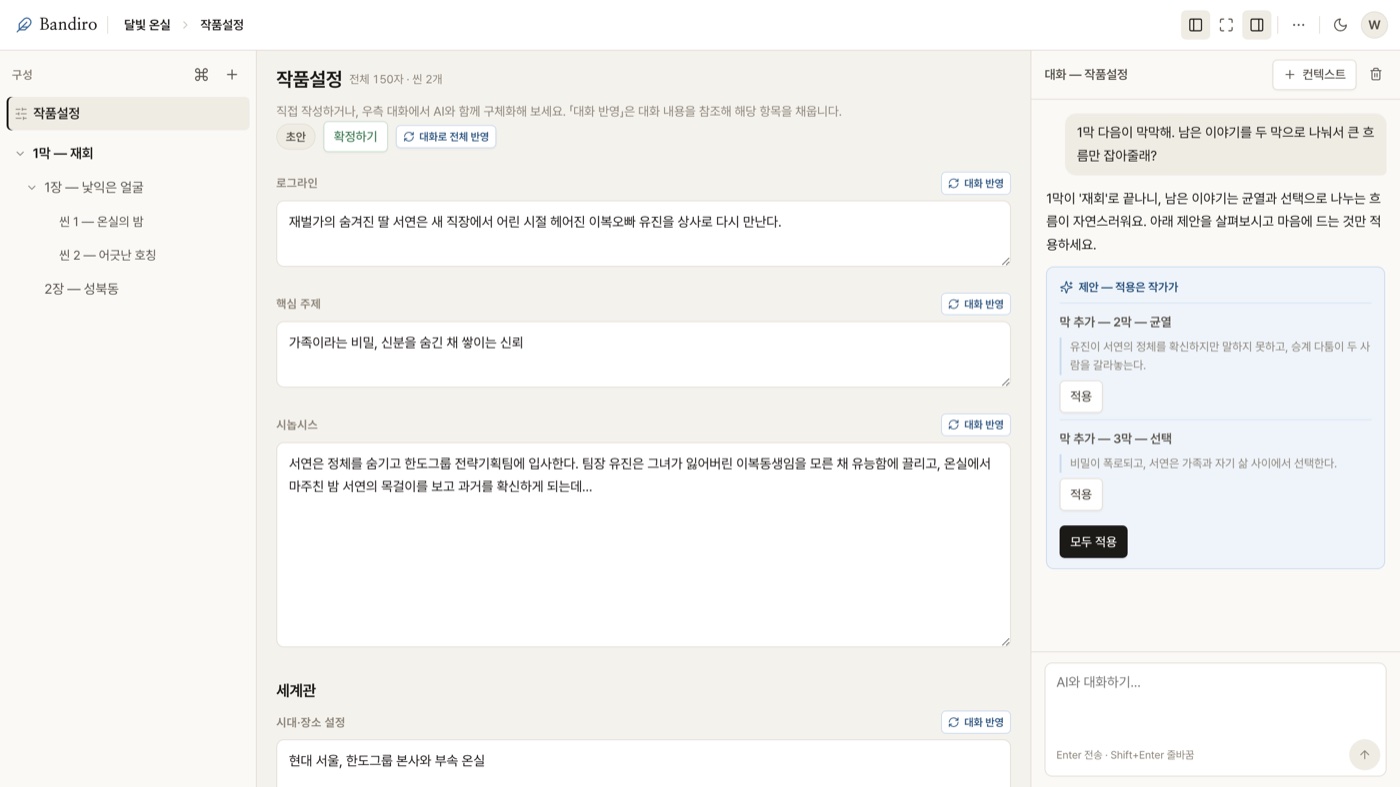
Task: Click 대화 반영 for 핵심 주제
Action: click(x=976, y=304)
